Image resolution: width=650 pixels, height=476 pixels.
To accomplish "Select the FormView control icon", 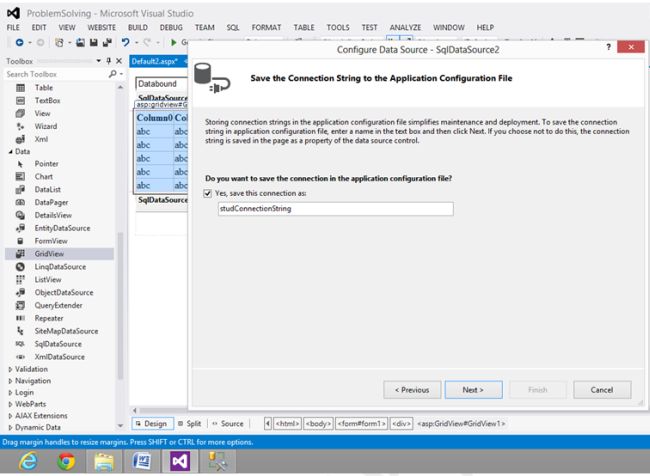I will point(20,241).
